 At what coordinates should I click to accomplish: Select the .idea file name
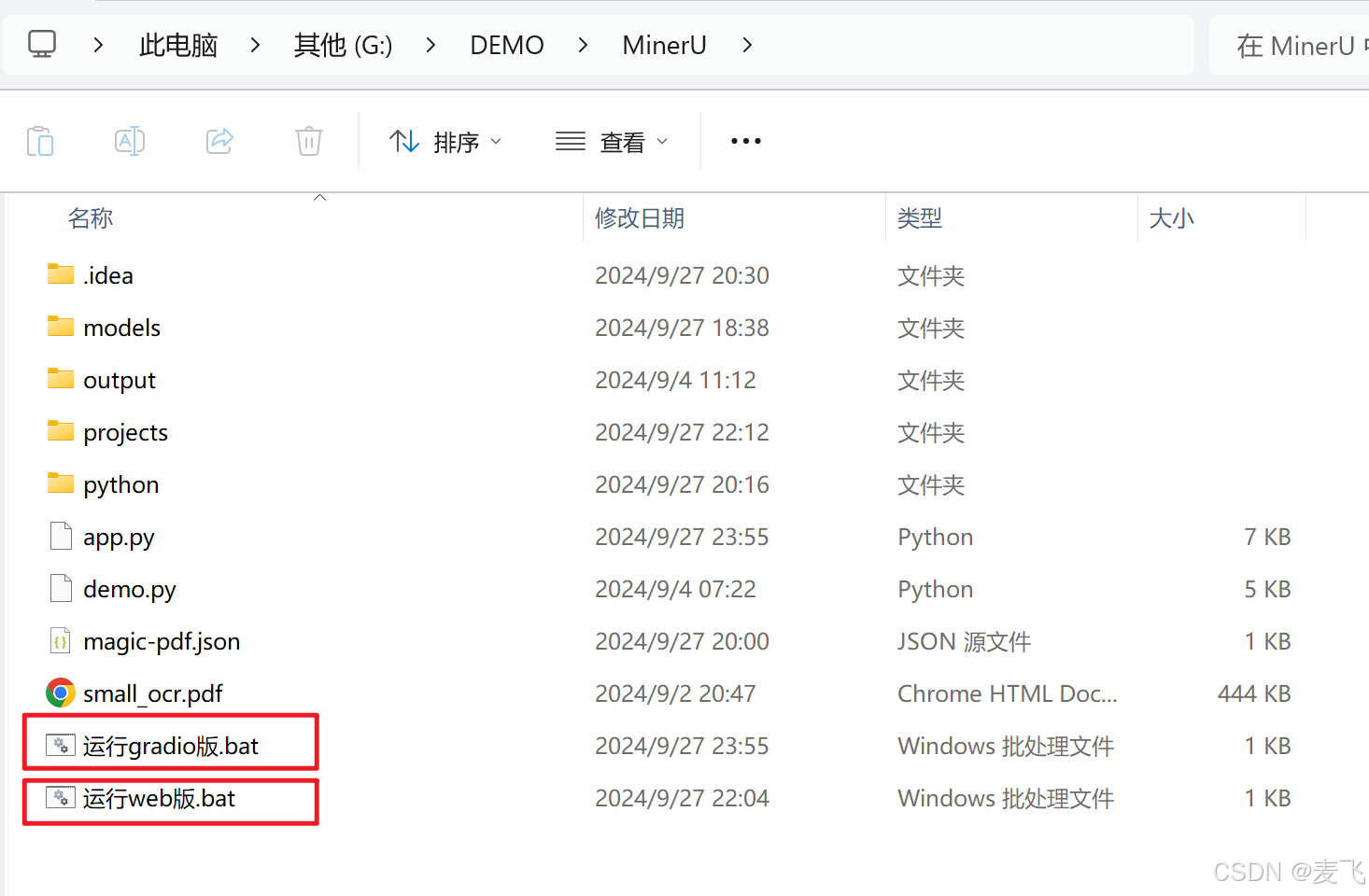(108, 275)
